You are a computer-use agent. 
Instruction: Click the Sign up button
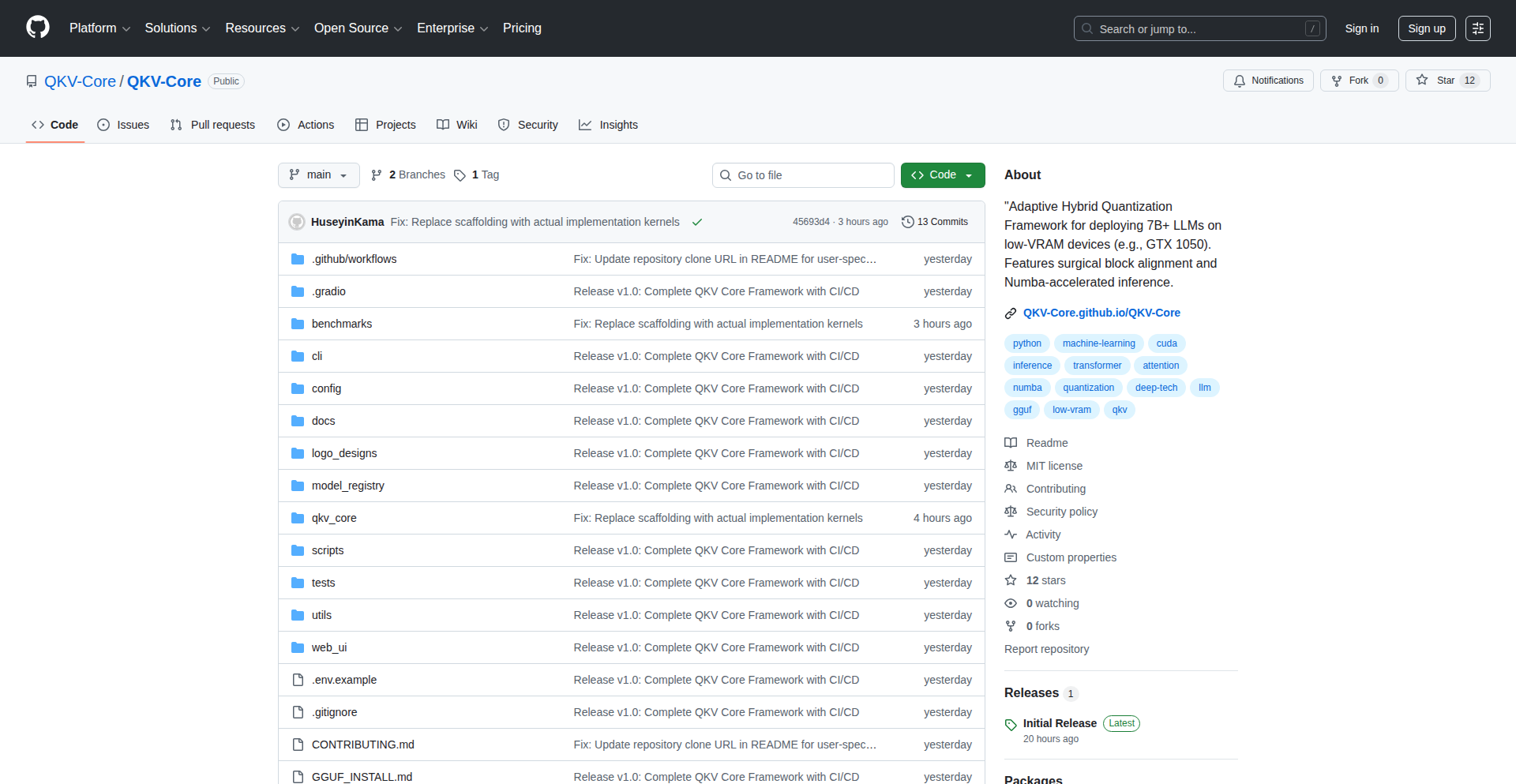tap(1426, 28)
